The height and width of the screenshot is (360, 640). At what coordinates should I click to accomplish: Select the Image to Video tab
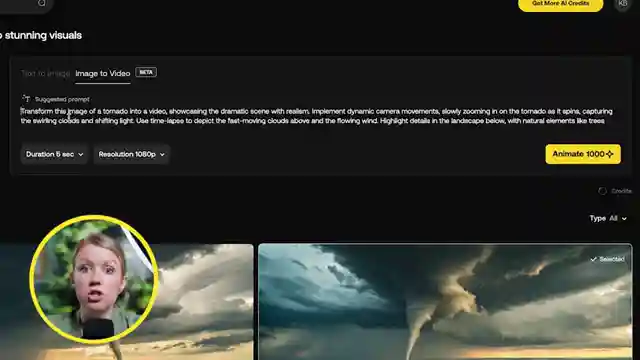point(103,73)
